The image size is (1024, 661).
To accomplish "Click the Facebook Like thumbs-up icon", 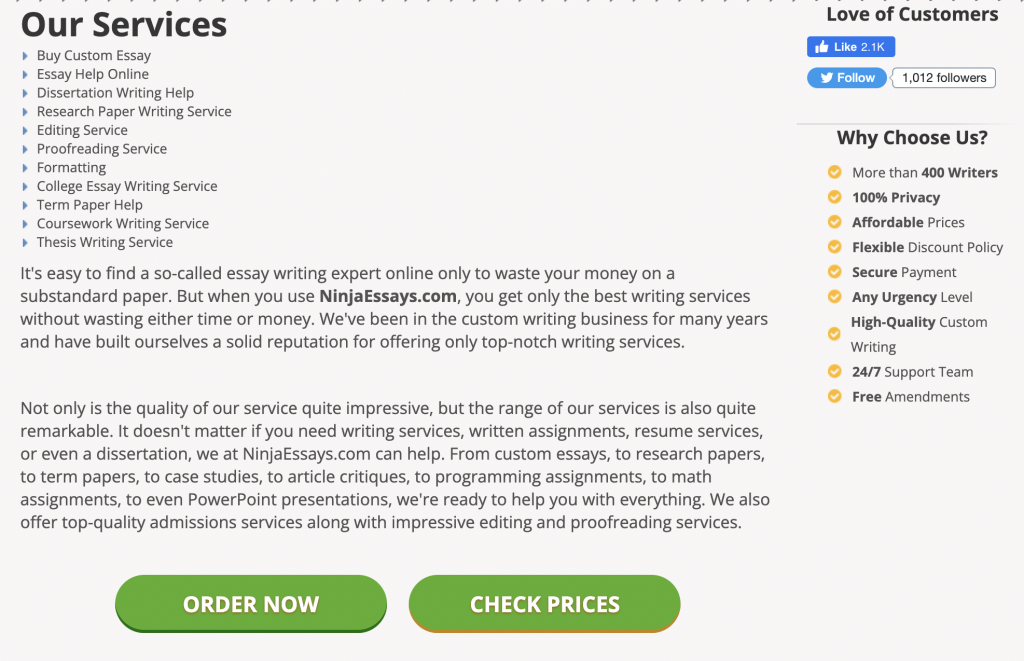I will [x=820, y=46].
